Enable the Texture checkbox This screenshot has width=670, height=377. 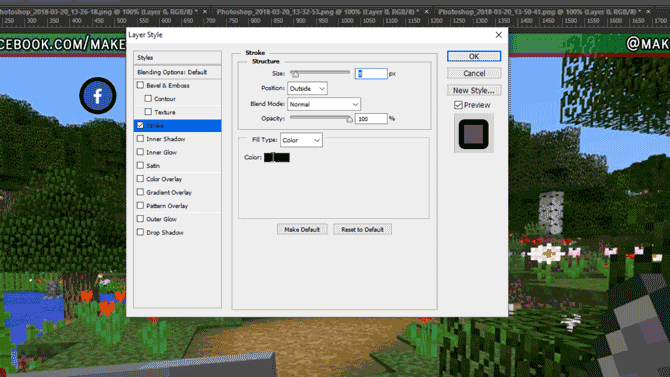pyautogui.click(x=148, y=112)
